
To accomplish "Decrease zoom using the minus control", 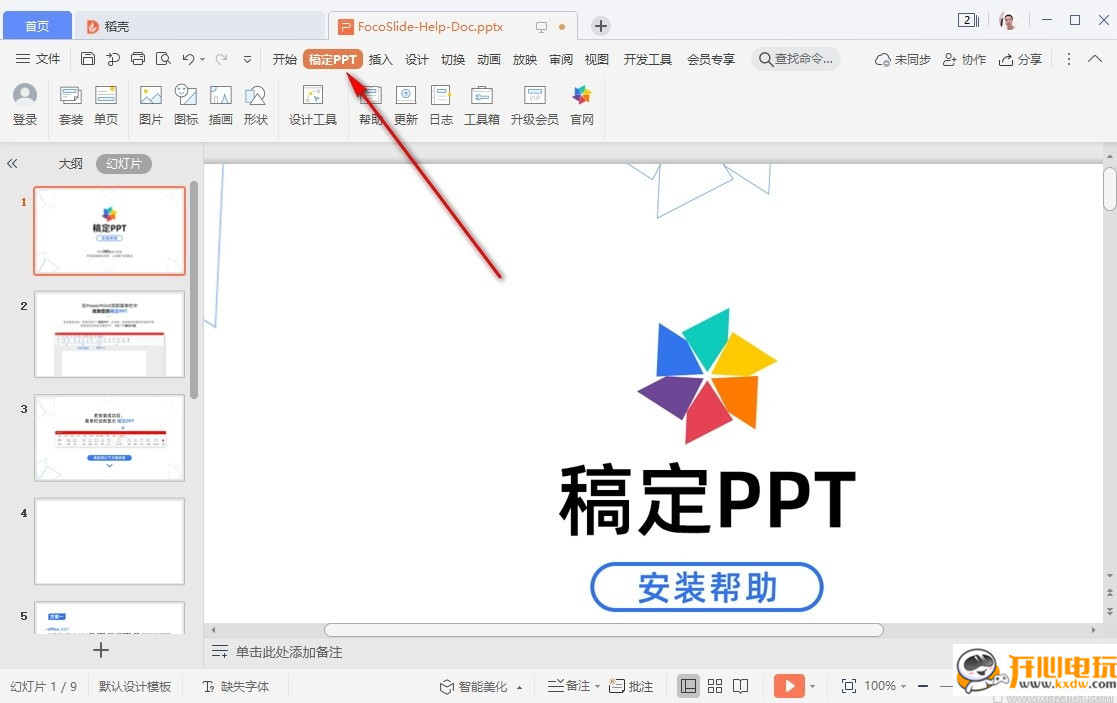I will [x=921, y=686].
